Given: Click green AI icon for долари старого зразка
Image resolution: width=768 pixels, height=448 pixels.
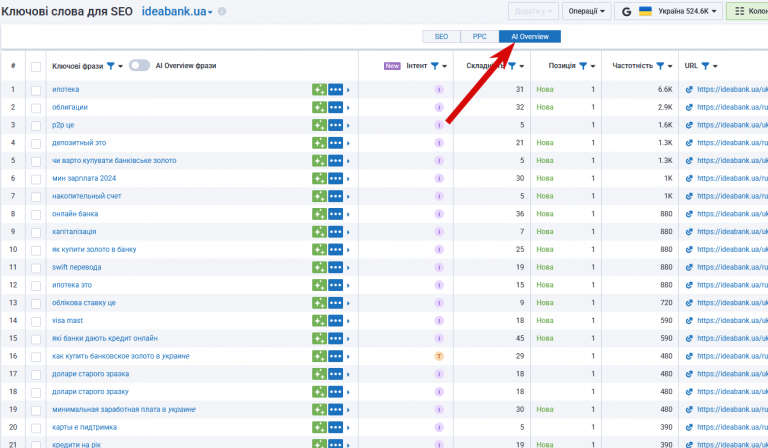Looking at the screenshot, I should (319, 374).
